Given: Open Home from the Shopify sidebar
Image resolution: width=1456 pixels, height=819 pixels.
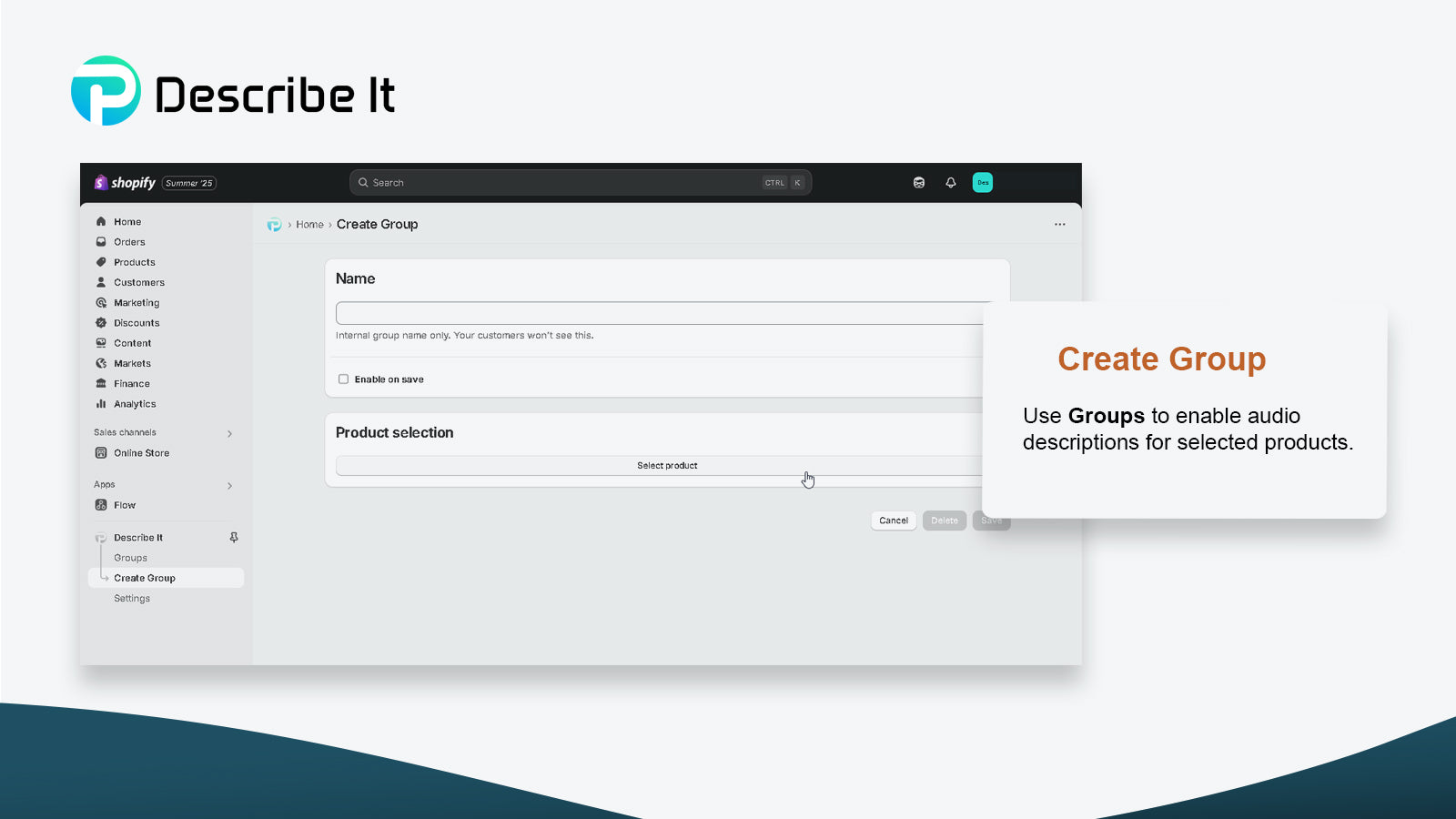Looking at the screenshot, I should pos(127,222).
